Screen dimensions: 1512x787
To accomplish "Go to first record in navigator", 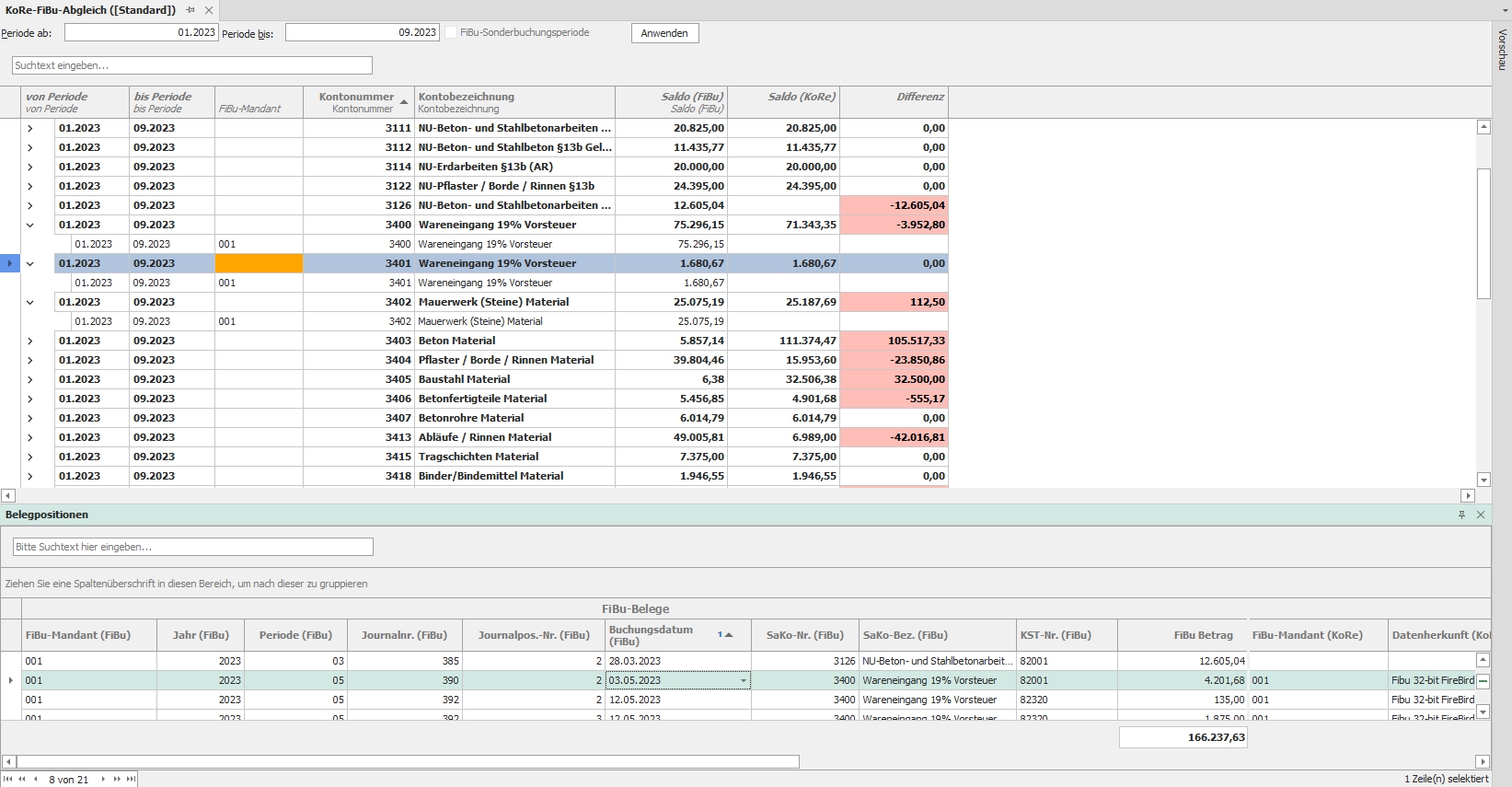I will point(9,780).
